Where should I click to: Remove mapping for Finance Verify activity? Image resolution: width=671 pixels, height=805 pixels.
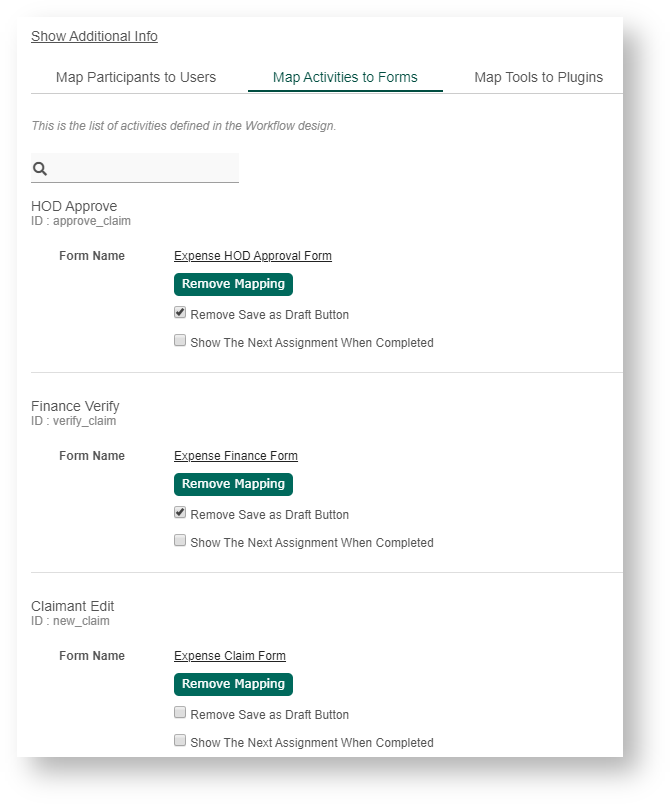click(233, 484)
